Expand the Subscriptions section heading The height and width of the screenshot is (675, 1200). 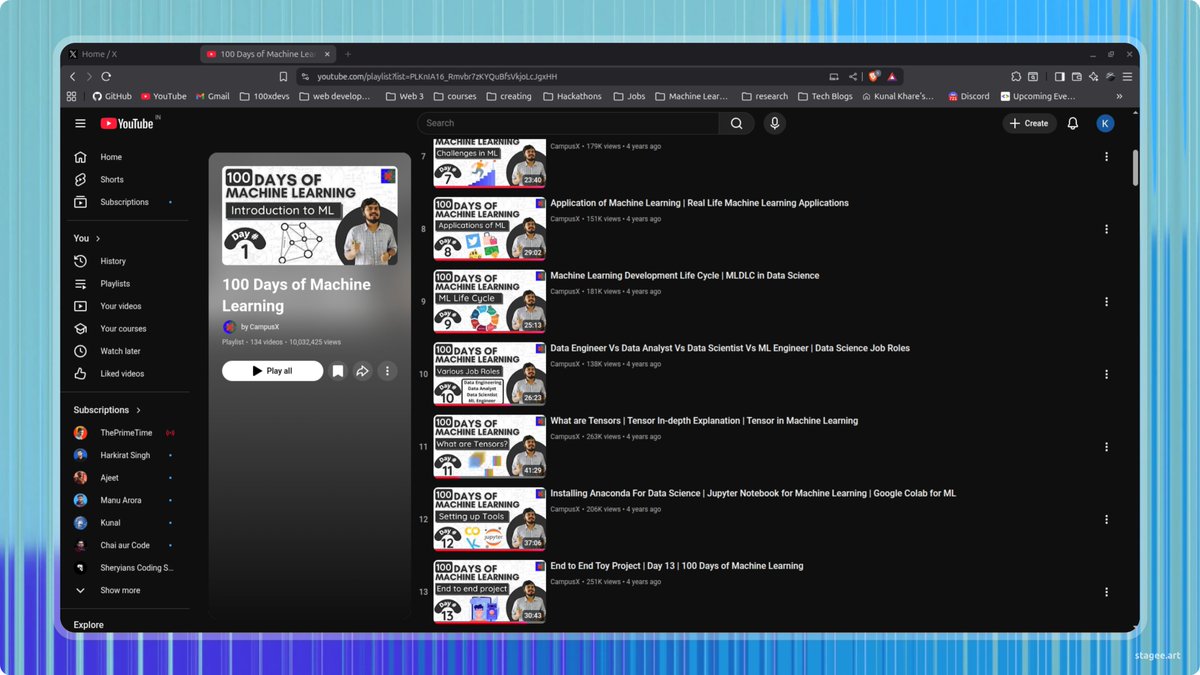107,410
